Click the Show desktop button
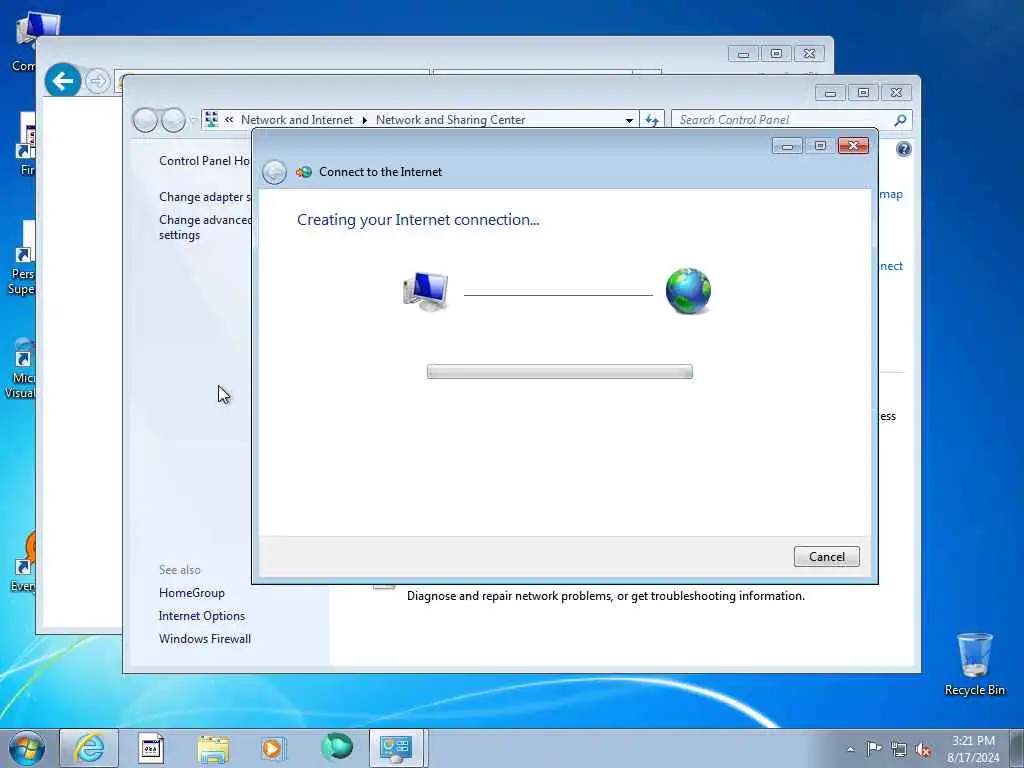 tap(1017, 748)
